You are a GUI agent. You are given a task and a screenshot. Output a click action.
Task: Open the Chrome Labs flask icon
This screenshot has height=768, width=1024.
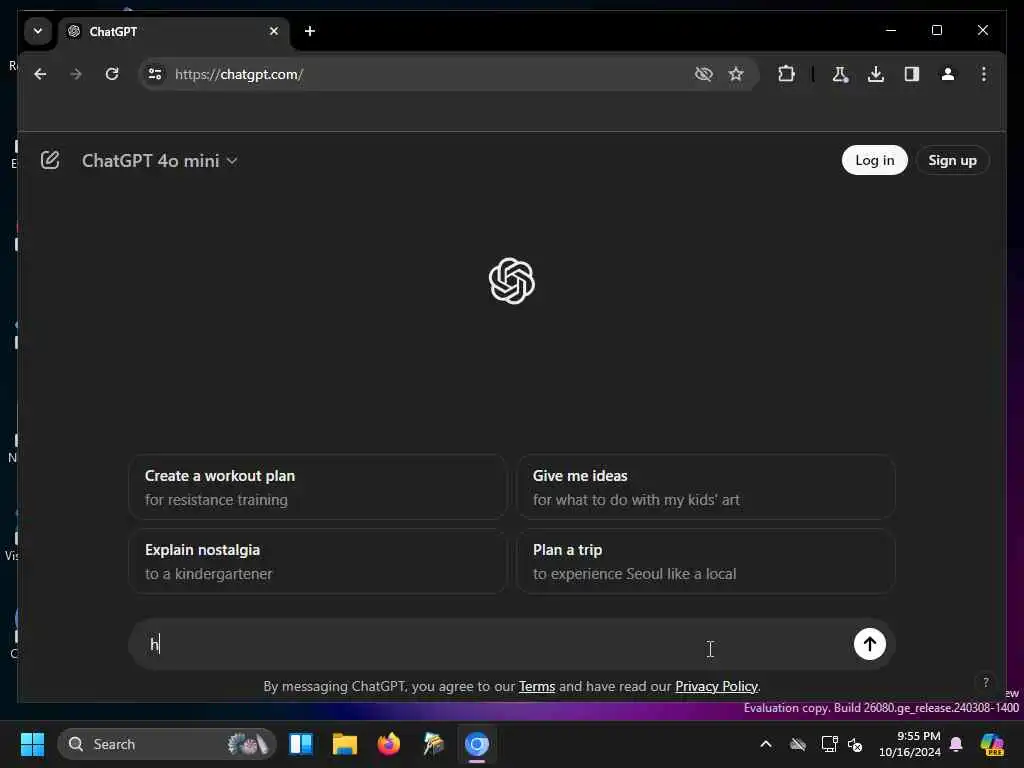point(840,74)
